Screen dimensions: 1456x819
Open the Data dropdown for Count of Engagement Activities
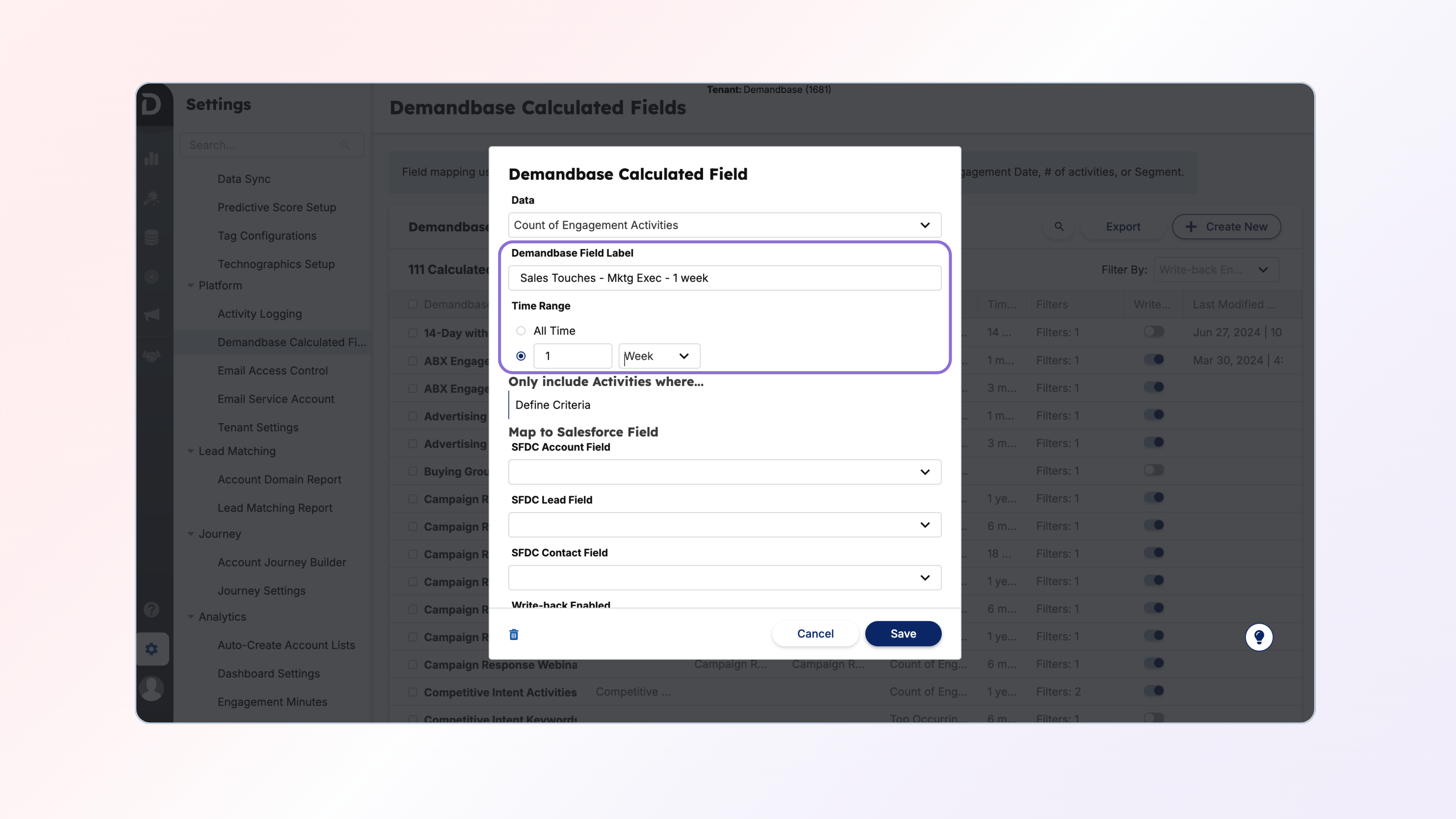click(725, 225)
